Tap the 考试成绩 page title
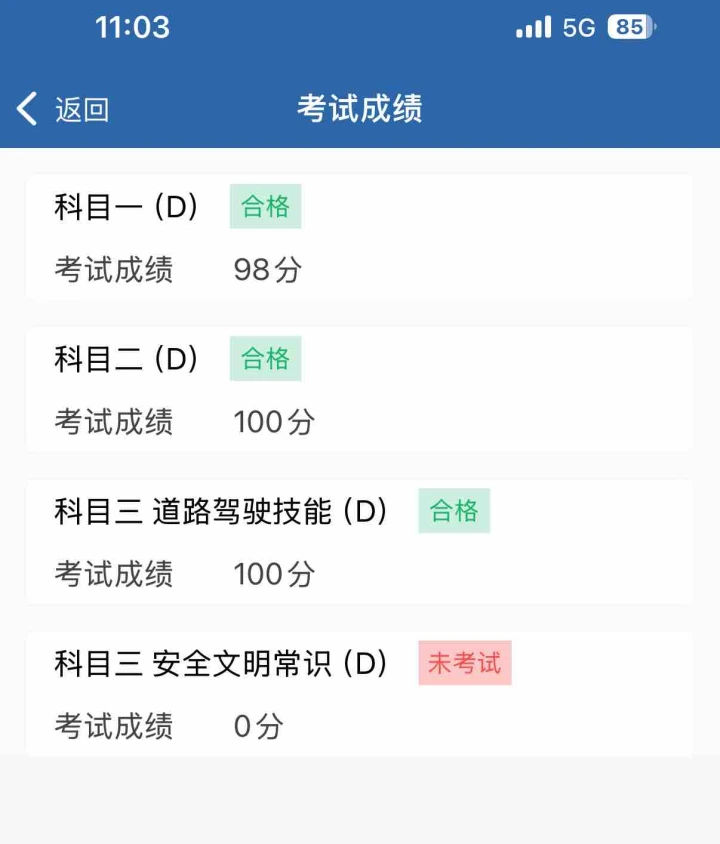Viewport: 720px width, 844px height. pos(360,108)
